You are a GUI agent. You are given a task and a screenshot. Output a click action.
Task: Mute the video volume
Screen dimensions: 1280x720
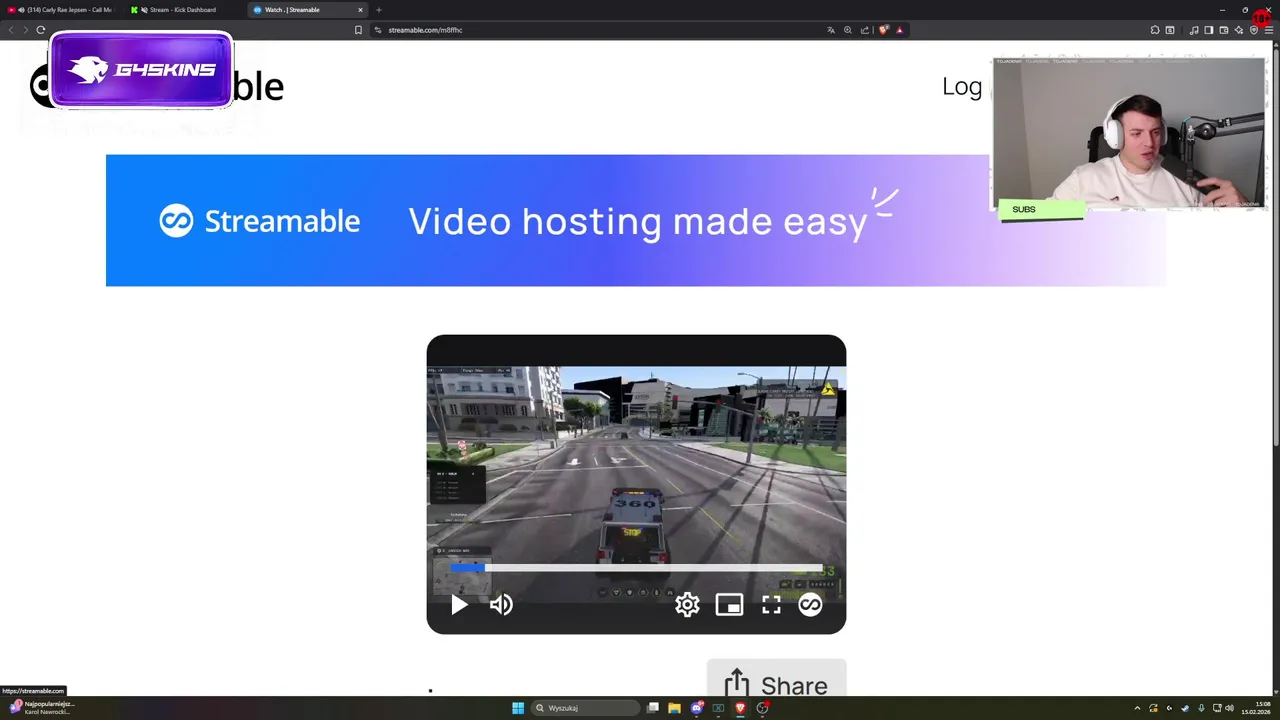pos(501,605)
